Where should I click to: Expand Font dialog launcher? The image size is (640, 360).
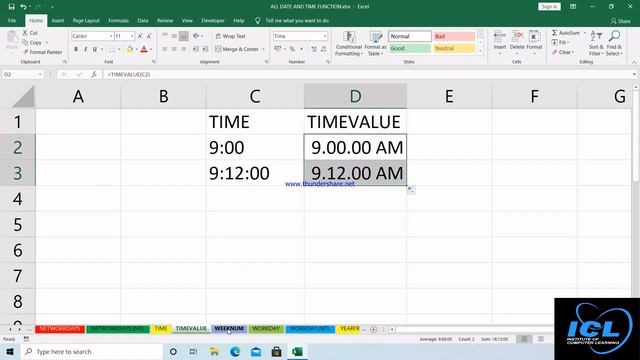point(153,62)
